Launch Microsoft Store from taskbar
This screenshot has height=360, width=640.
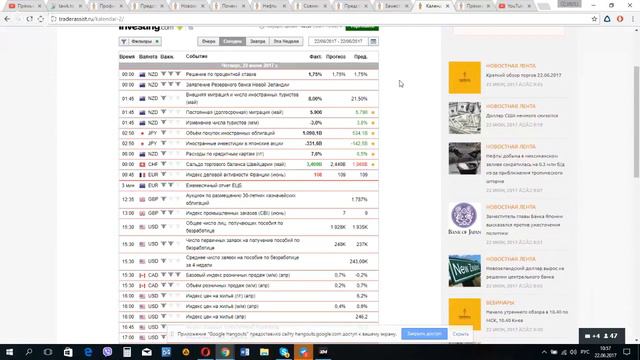68,352
